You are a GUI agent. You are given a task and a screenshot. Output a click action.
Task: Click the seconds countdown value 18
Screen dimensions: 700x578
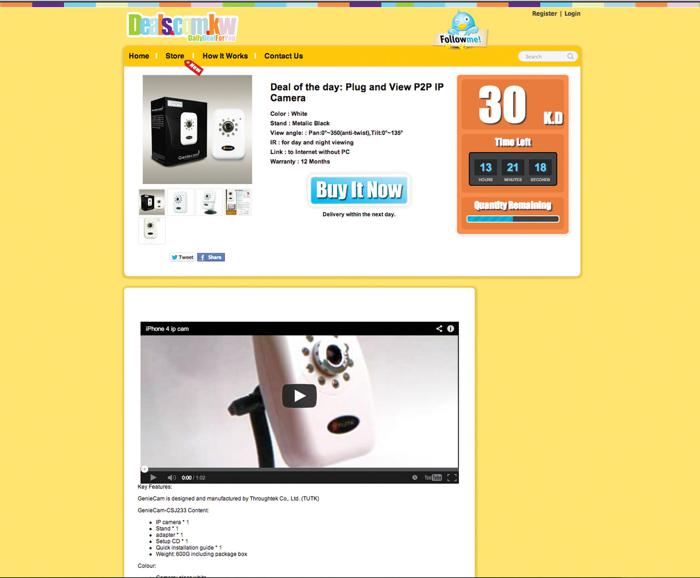click(540, 167)
